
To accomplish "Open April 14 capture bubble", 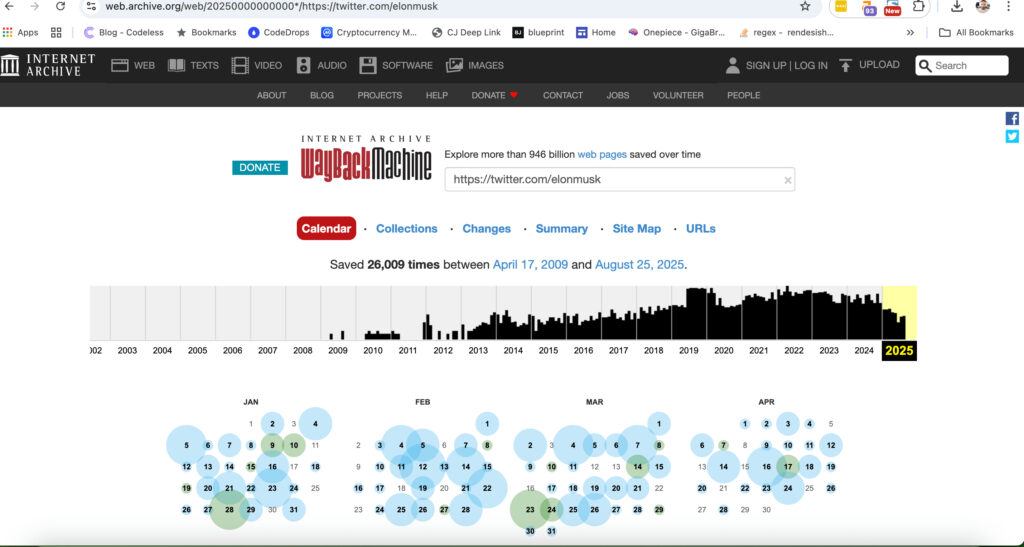I will coord(724,467).
